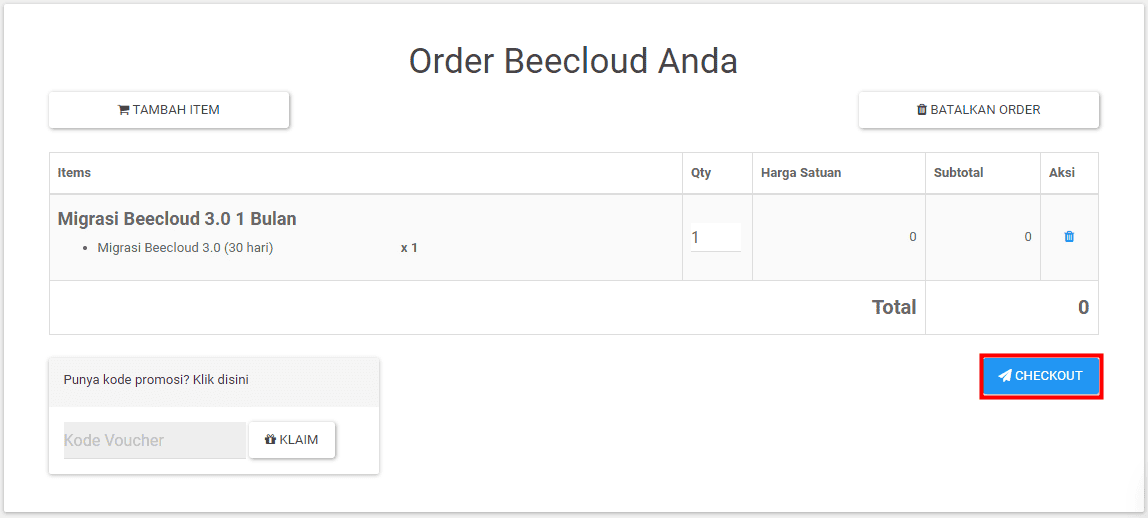
Task: Cancel the order with BATALKAN ORDER
Action: pyautogui.click(x=979, y=110)
